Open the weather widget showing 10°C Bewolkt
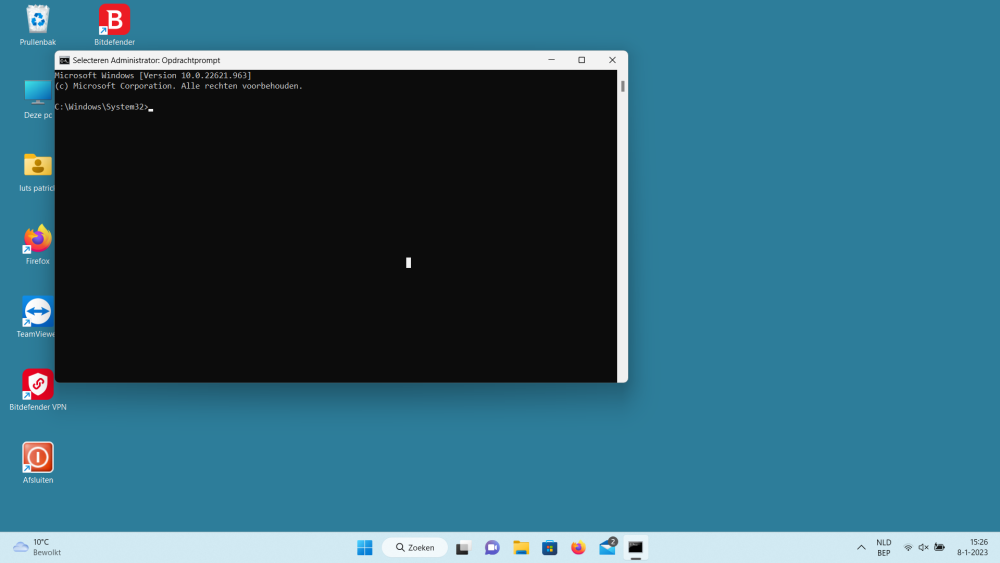The image size is (1000, 563). point(37,547)
